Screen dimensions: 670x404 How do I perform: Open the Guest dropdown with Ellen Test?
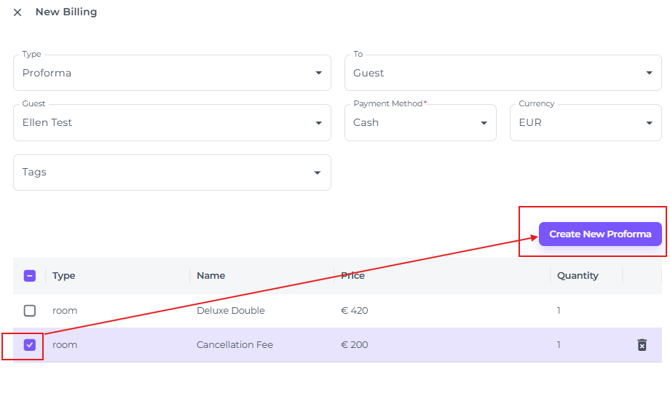(x=172, y=123)
